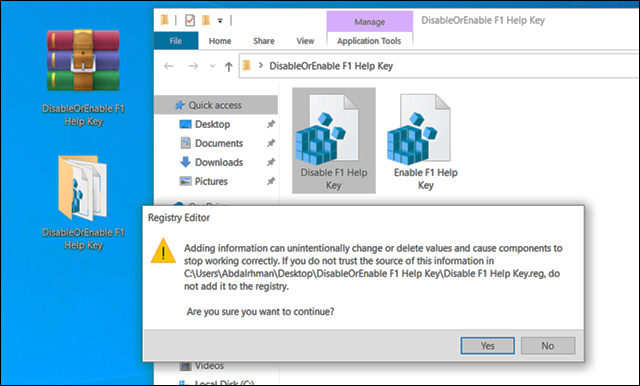Image resolution: width=640 pixels, height=386 pixels.
Task: Click No in the Registry Editor dialog
Action: point(548,346)
